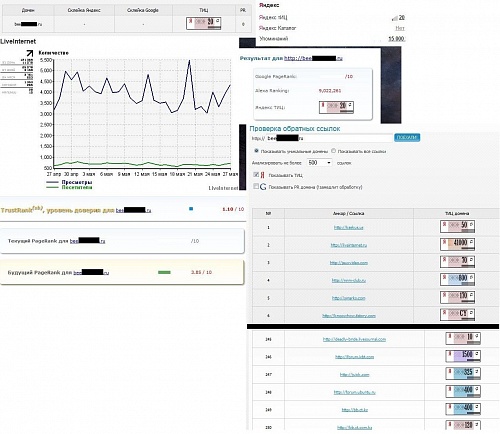Image resolution: width=500 pixels, height=434 pixels.
Task: Open the deadly-birds.livejournal.com link
Action: point(354,339)
